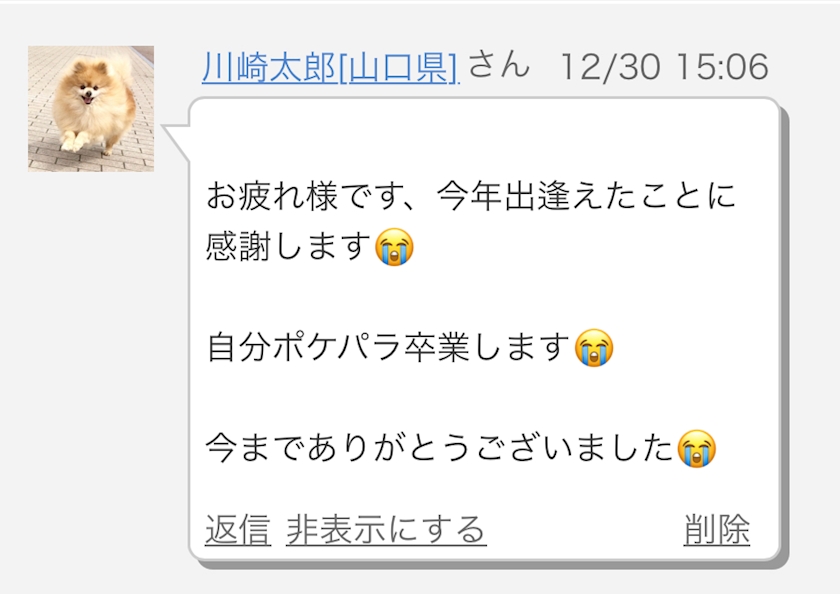Click the [山口県] prefecture tag in the username
This screenshot has height=594, width=840.
coord(399,67)
